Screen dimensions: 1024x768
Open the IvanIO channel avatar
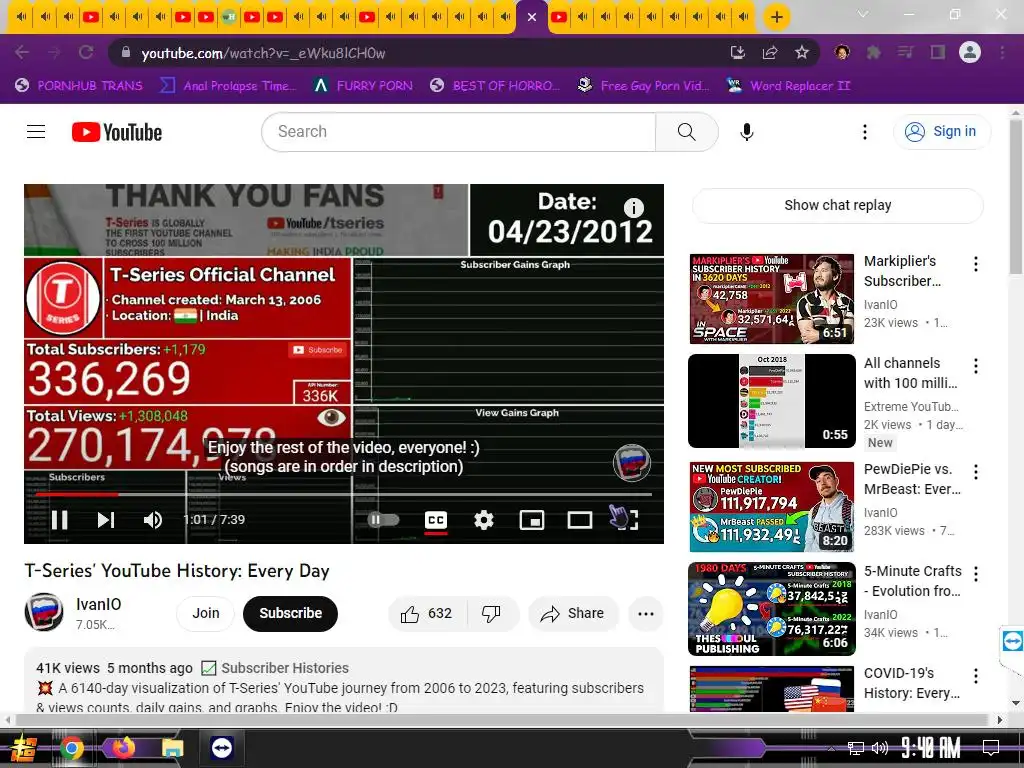(x=44, y=612)
